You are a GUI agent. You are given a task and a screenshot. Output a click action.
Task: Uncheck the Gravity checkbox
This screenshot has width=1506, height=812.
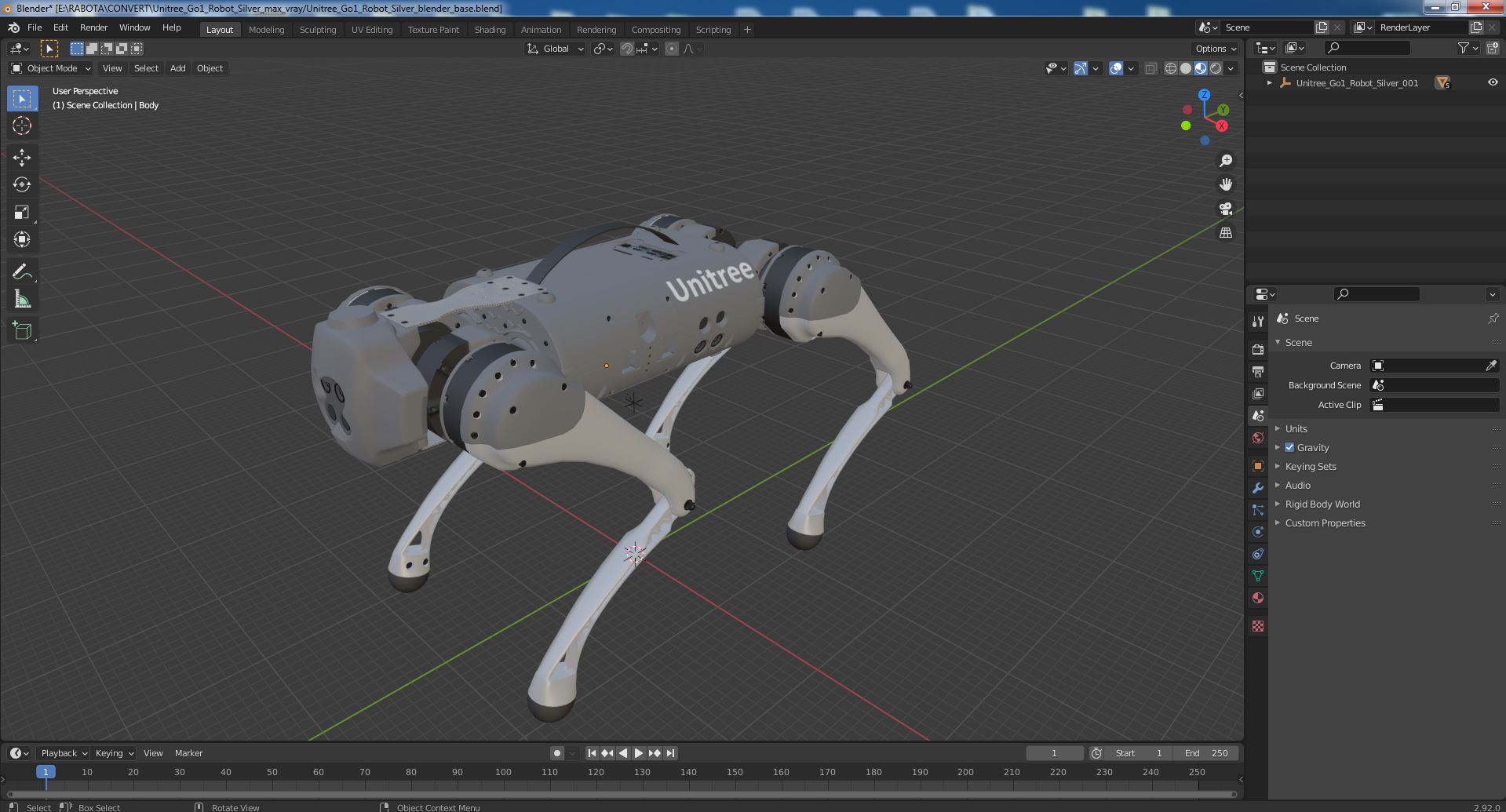pos(1289,447)
